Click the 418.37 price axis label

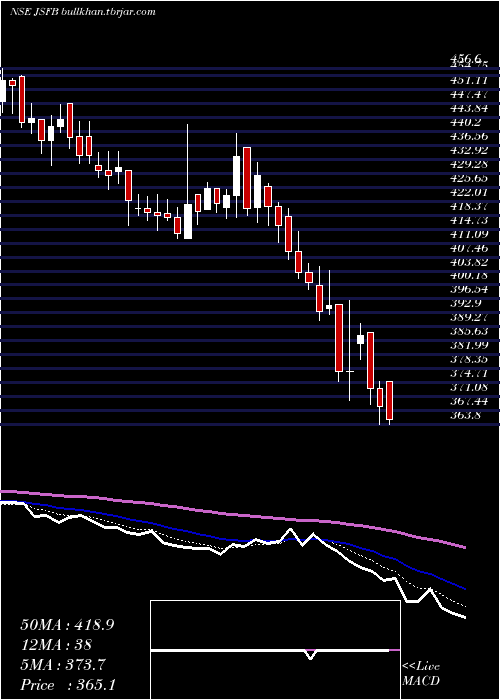pos(469,206)
